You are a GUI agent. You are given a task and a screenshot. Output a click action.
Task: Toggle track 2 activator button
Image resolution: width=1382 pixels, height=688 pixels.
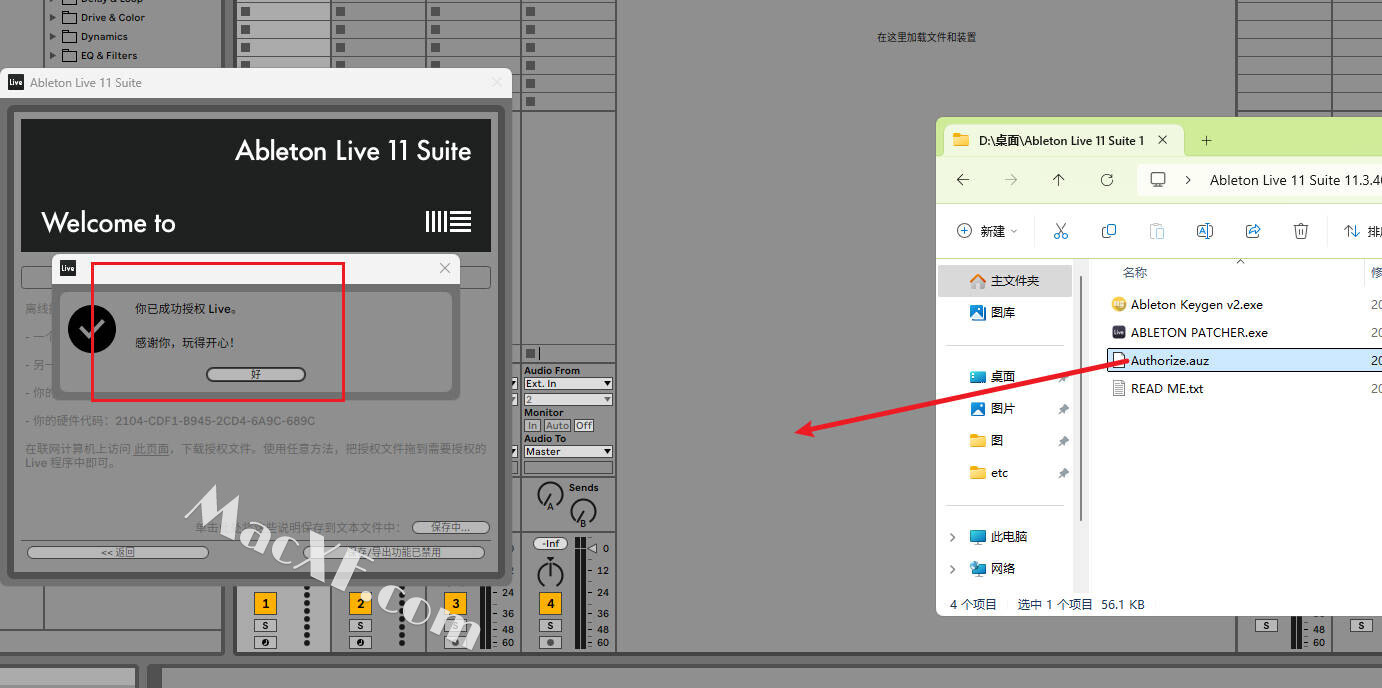[x=360, y=603]
